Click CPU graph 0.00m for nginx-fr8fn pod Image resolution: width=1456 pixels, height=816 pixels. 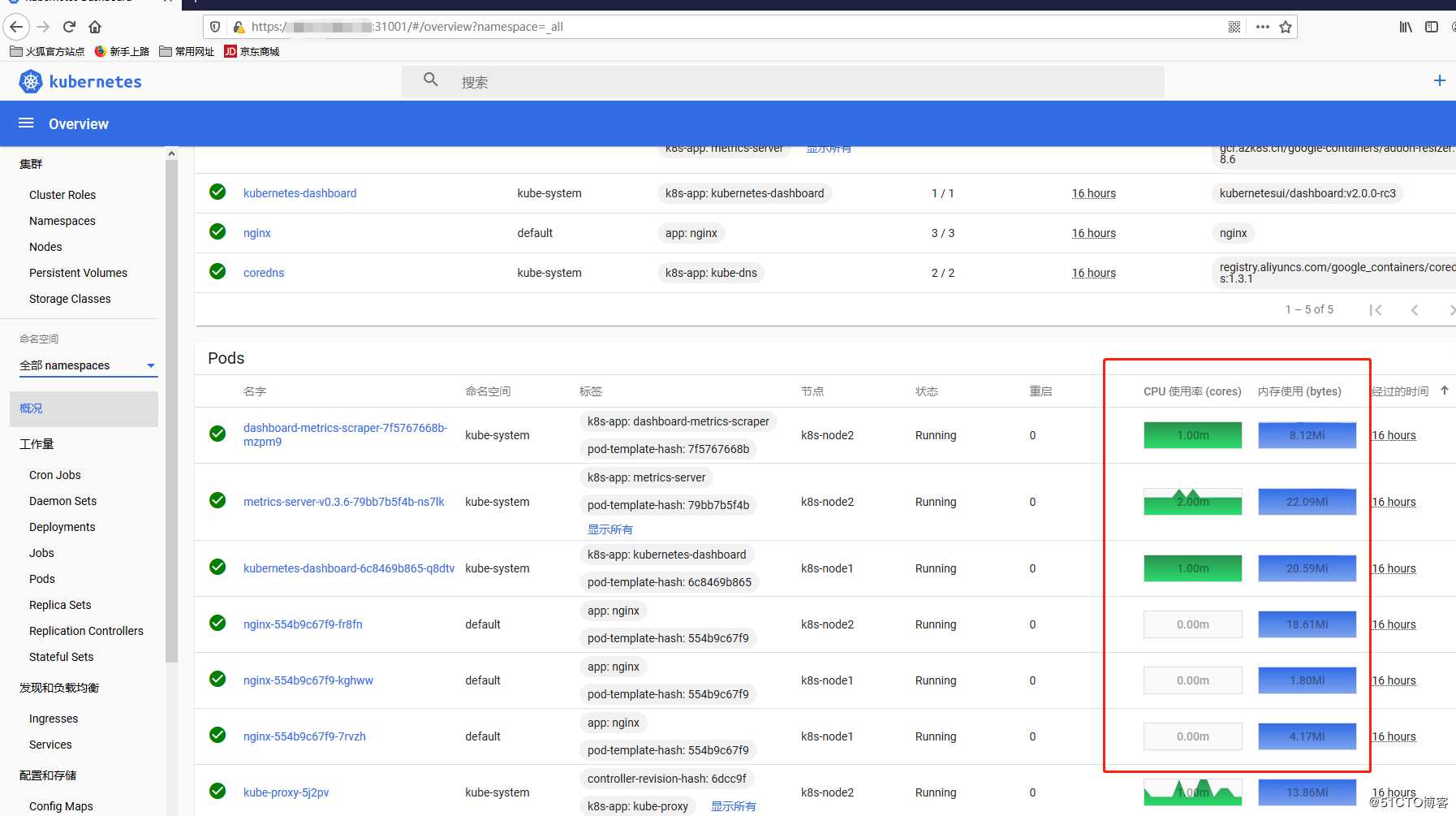click(x=1192, y=624)
